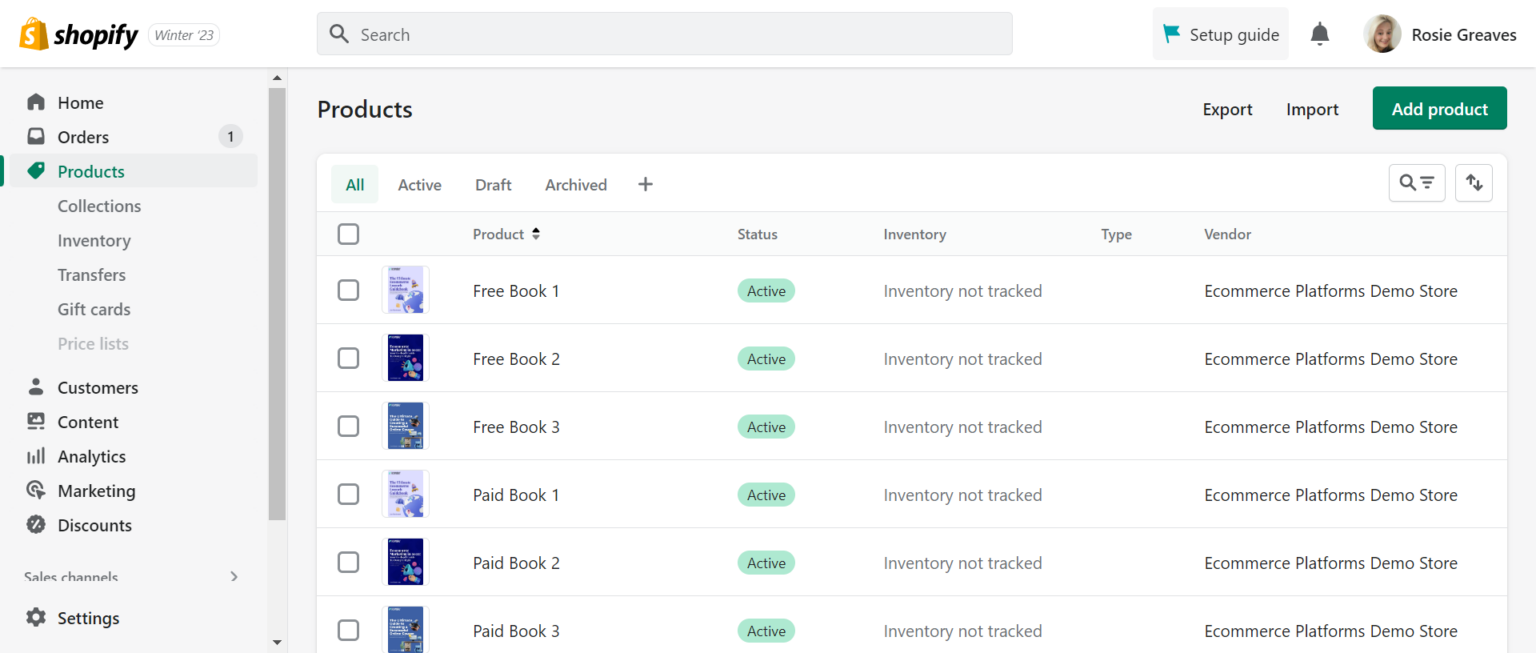Export the product list
Image resolution: width=1536 pixels, height=653 pixels.
1227,109
